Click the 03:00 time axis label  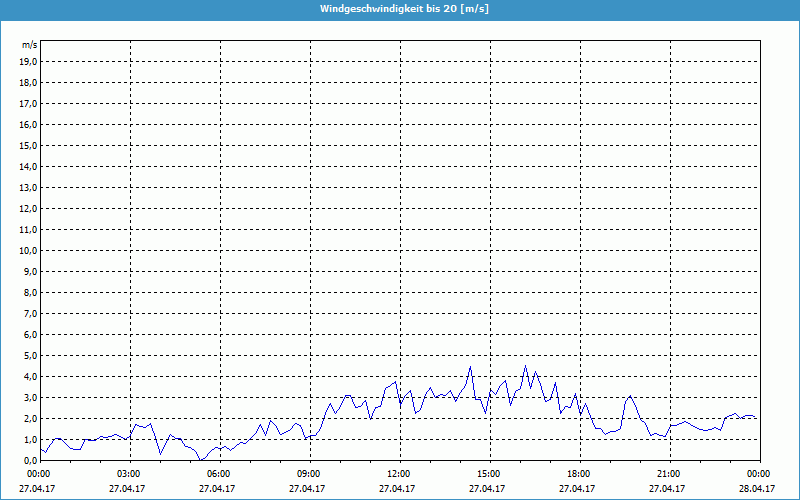tap(128, 473)
